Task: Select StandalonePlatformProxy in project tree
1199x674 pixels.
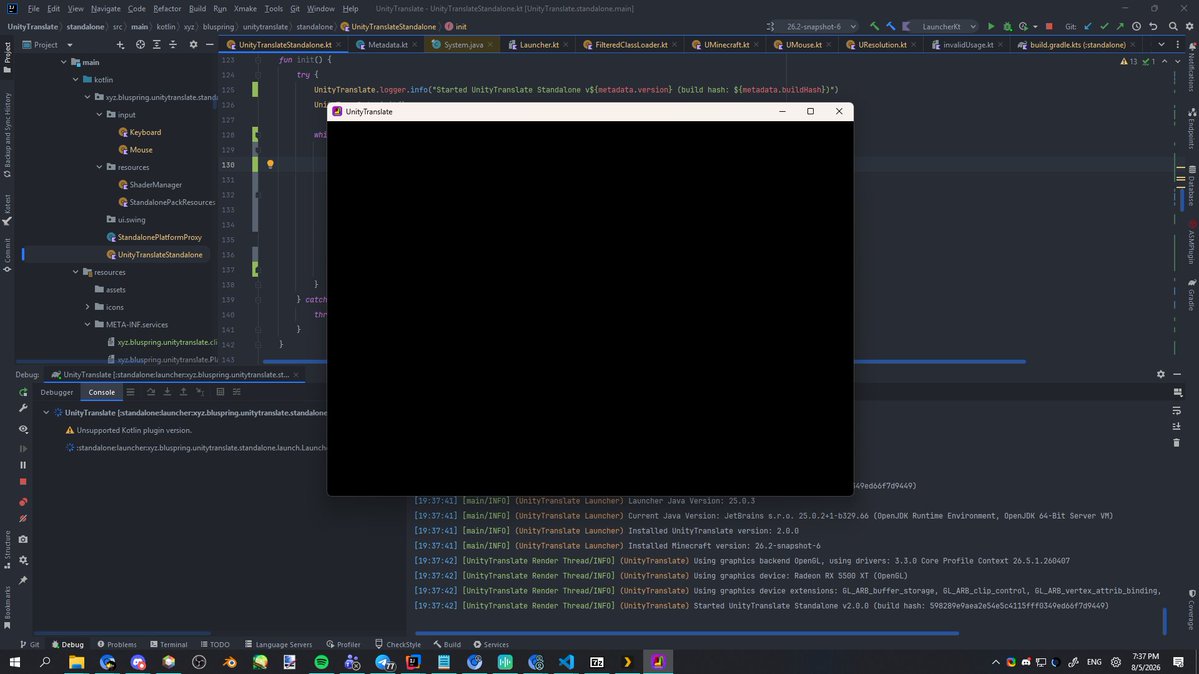Action: [154, 237]
